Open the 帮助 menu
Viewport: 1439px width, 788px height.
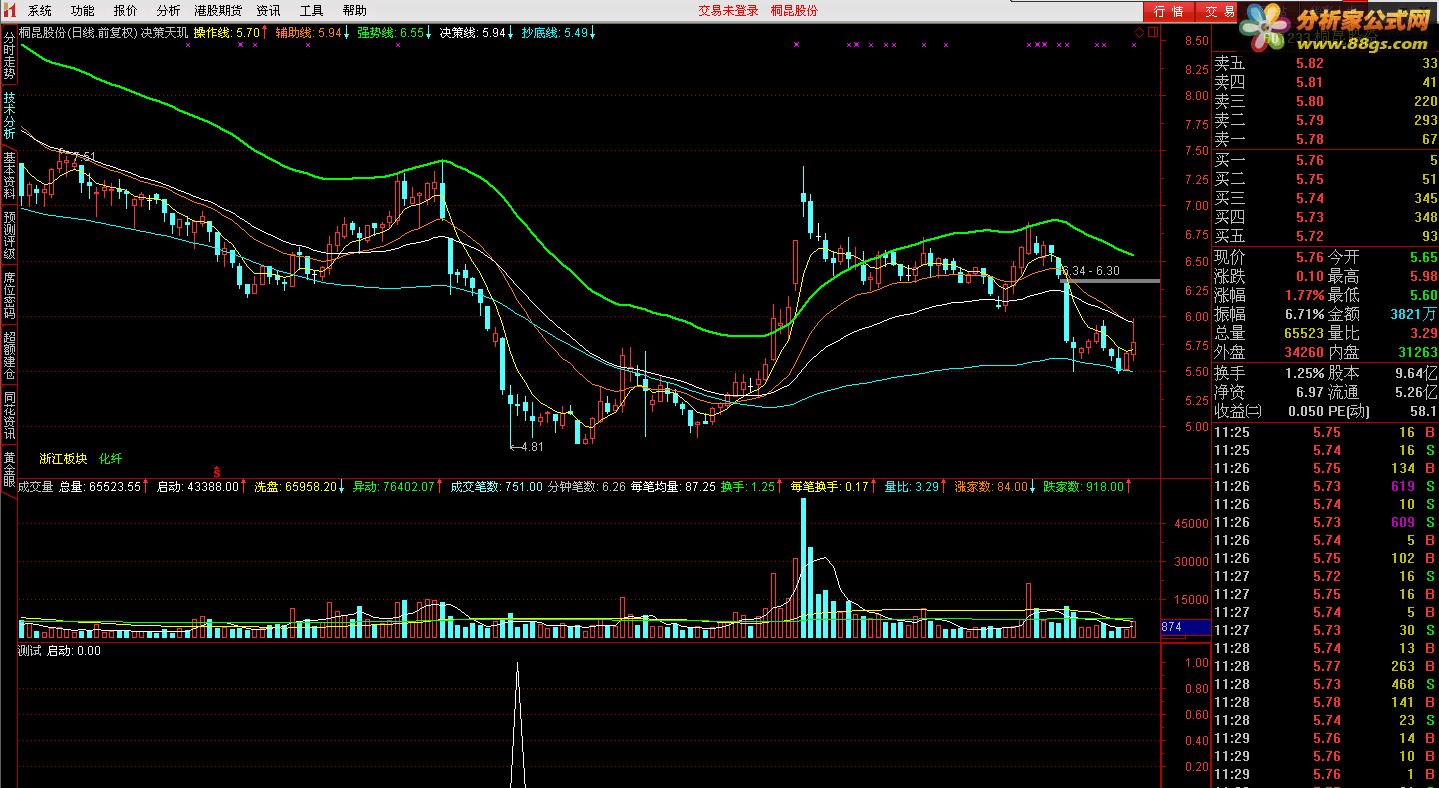(354, 10)
